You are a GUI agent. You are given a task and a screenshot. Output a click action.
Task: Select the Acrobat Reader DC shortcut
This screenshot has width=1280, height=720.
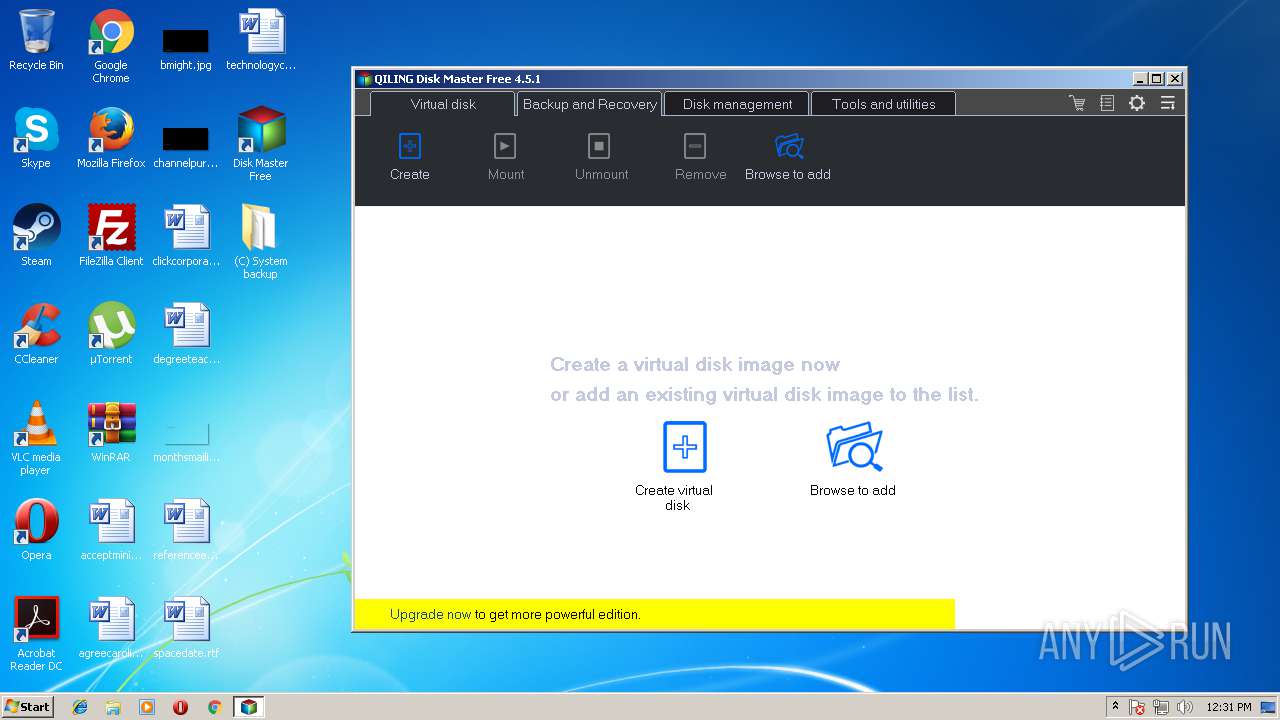[x=36, y=635]
